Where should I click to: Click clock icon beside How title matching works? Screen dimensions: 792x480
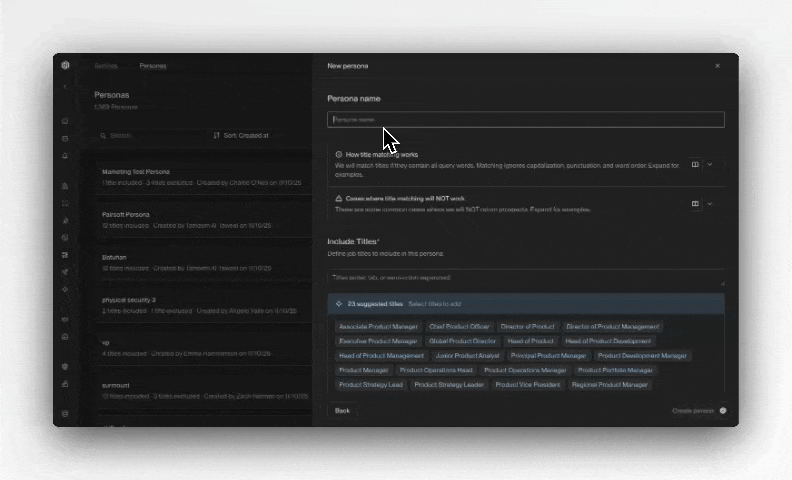tap(338, 155)
